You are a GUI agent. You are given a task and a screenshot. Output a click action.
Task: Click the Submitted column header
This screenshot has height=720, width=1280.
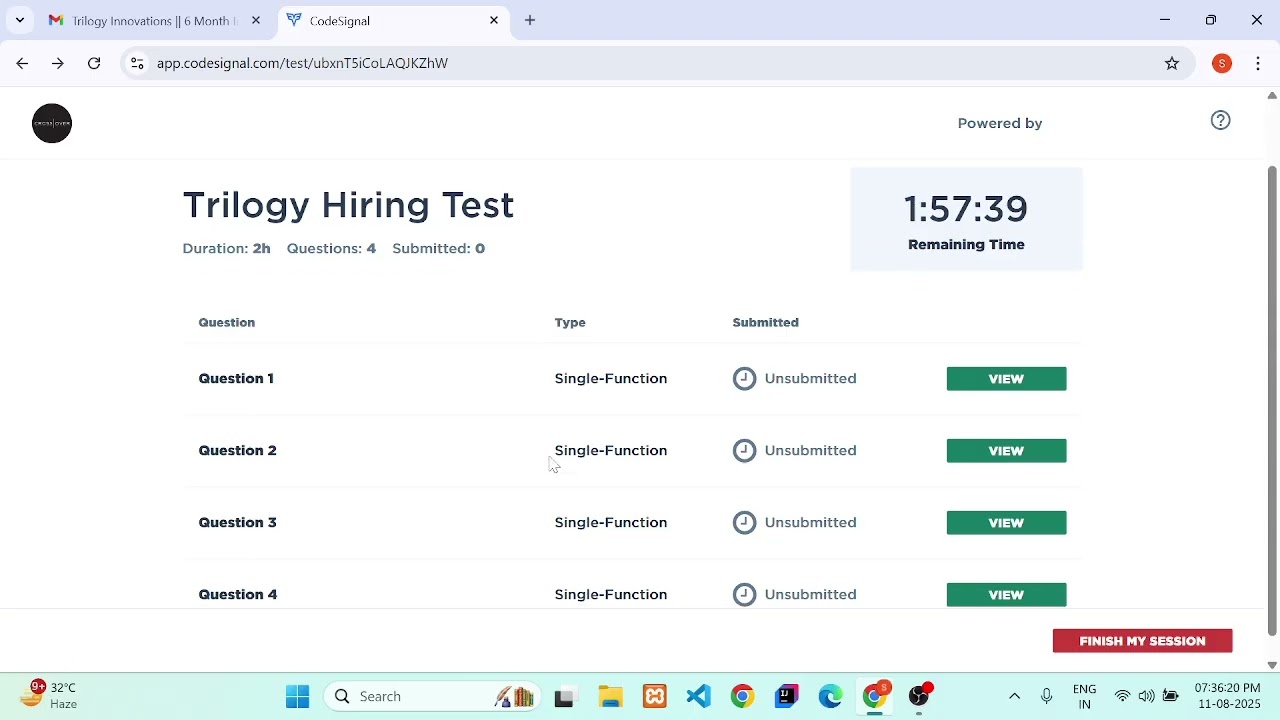point(765,322)
